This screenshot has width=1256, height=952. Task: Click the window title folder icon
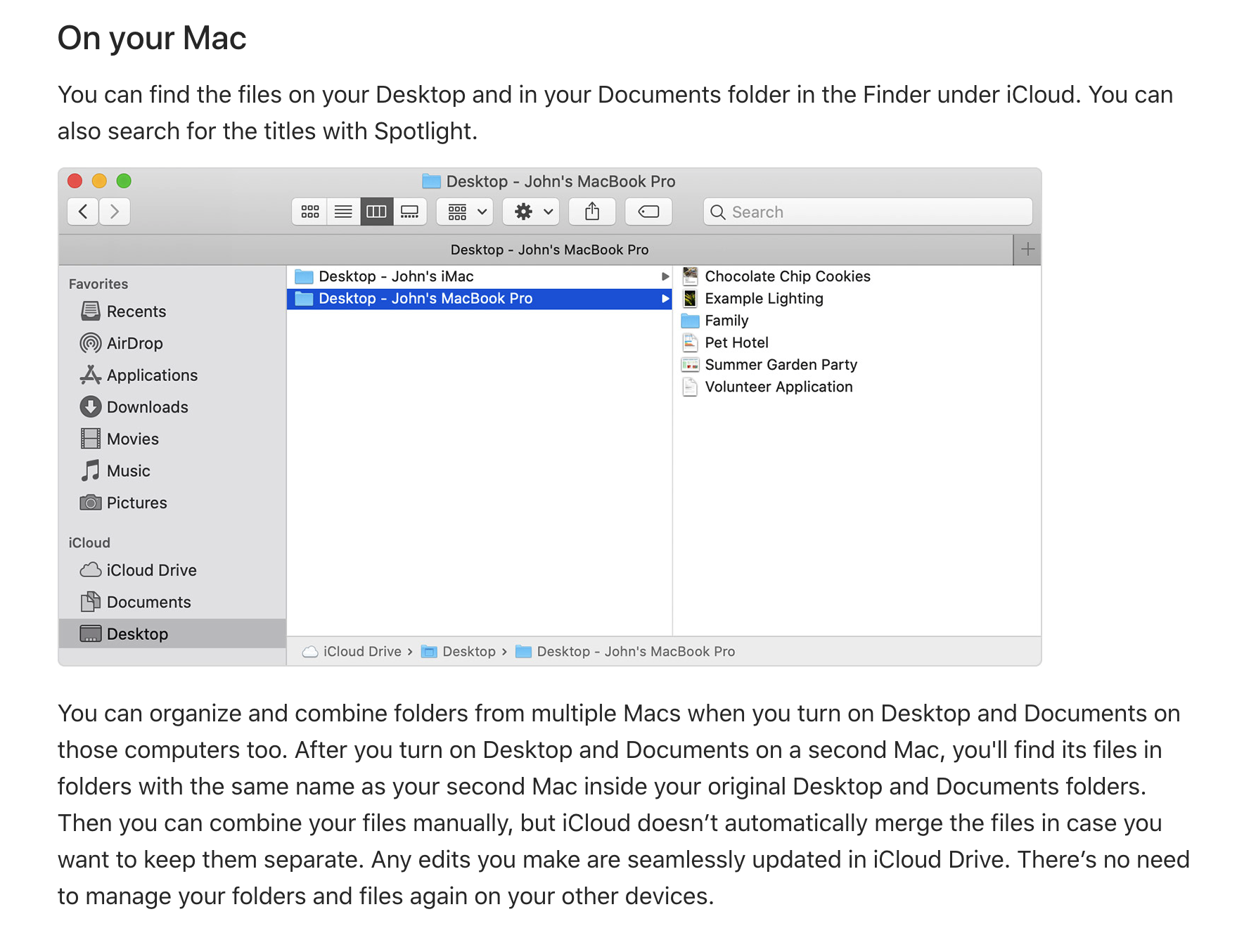[431, 181]
